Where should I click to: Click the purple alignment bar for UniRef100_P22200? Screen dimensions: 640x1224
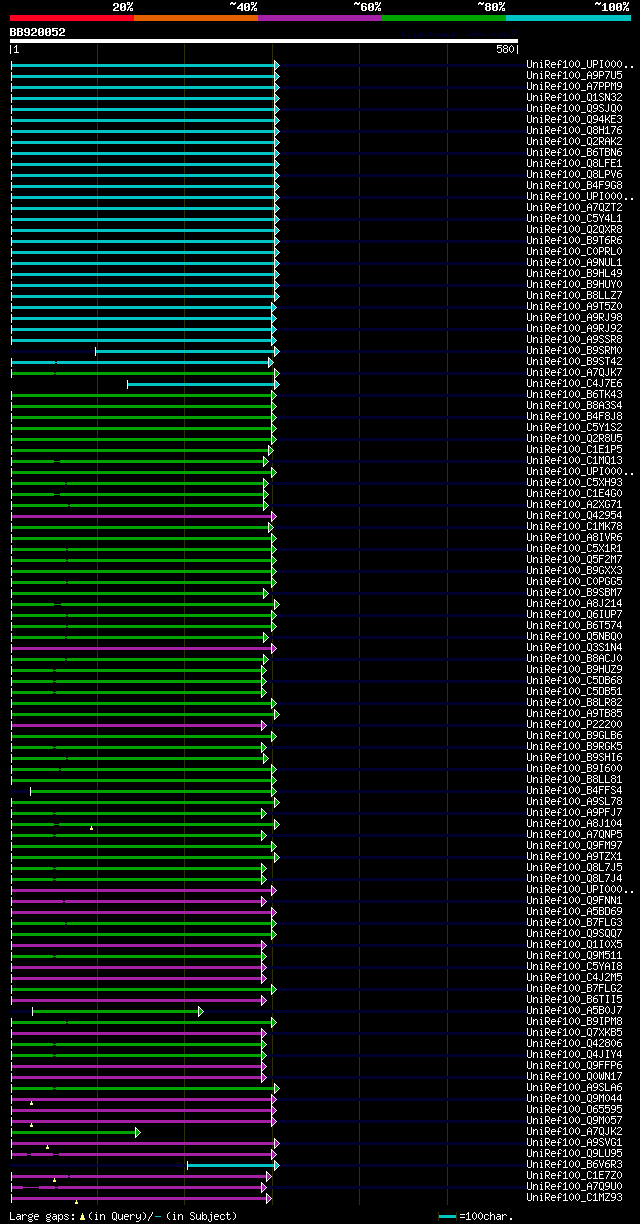[x=139, y=725]
